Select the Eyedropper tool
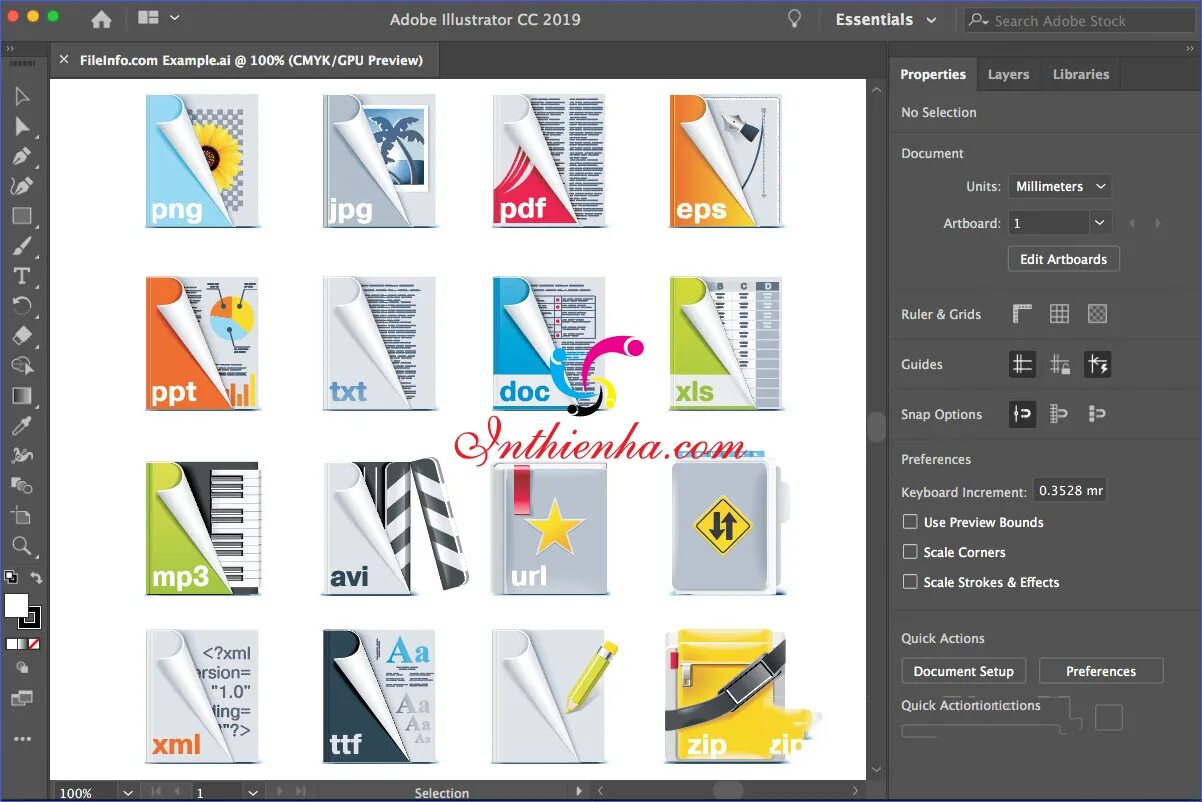This screenshot has width=1202, height=802. click(22, 426)
